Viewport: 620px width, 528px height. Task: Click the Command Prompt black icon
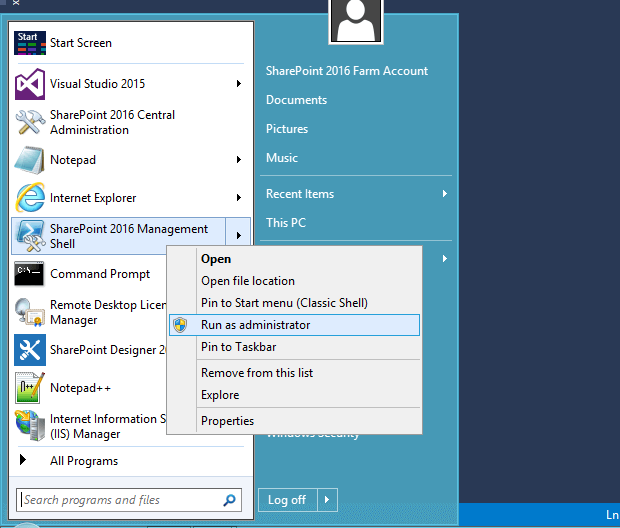click(29, 273)
